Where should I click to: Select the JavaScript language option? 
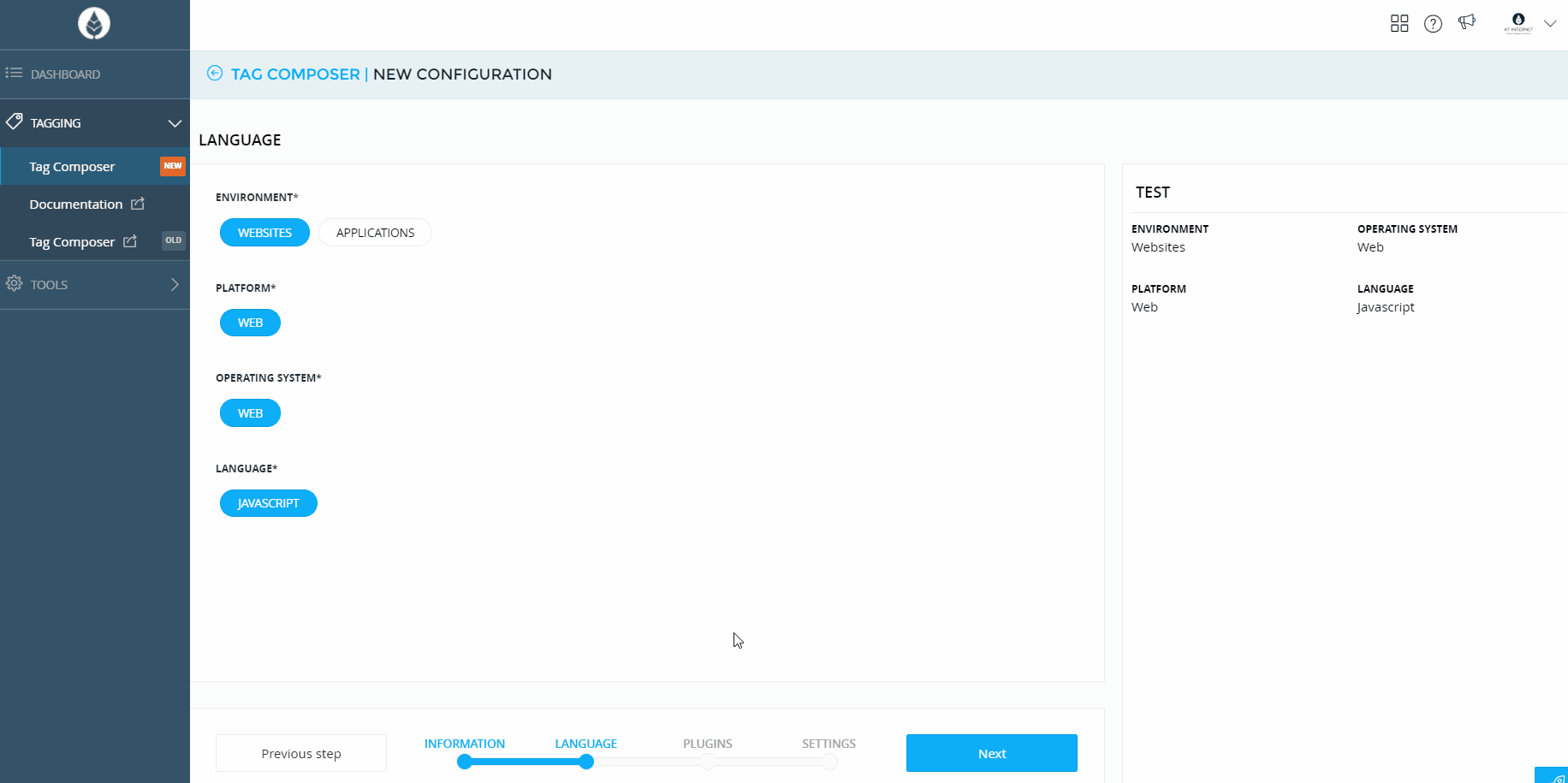coord(268,503)
